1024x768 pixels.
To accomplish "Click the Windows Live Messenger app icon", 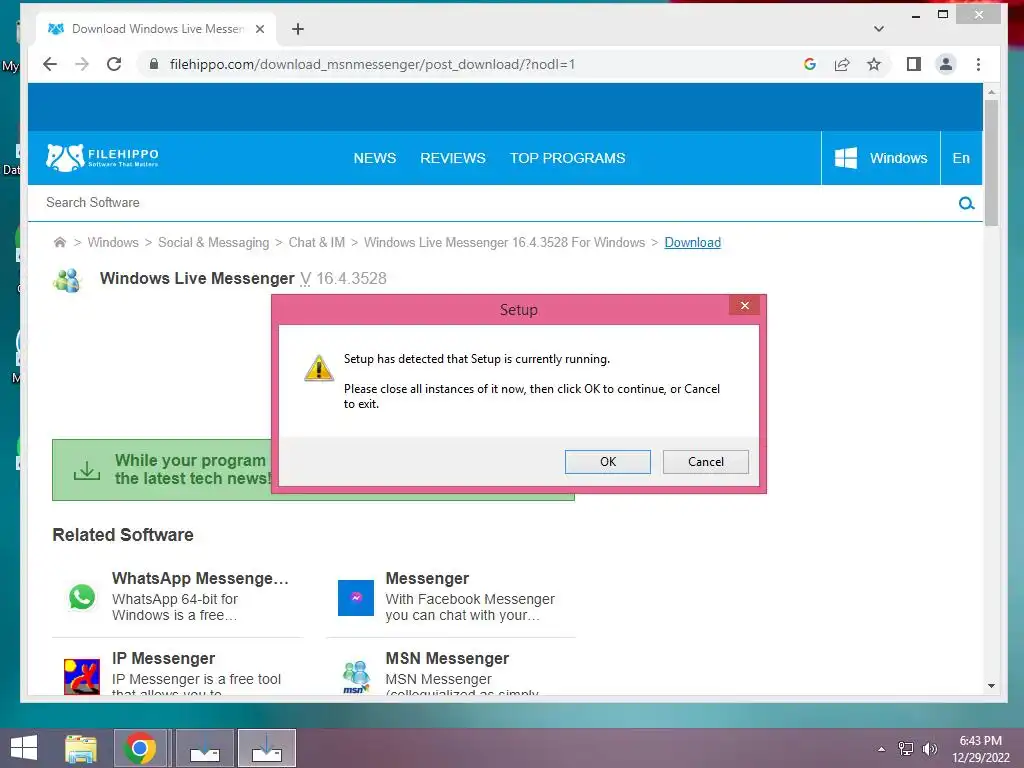I will click(67, 280).
